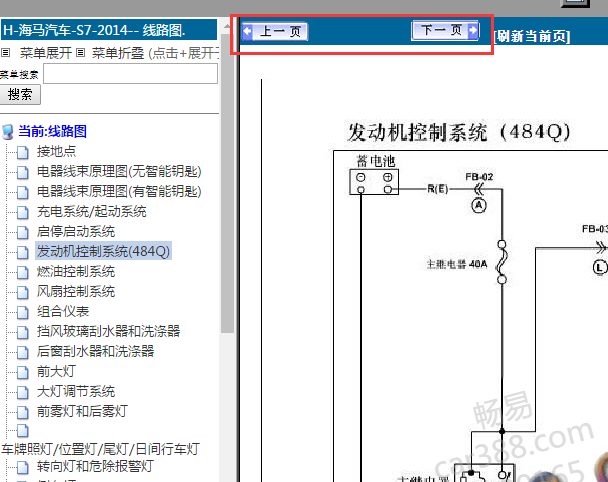The width and height of the screenshot is (608, 482).
Task: Click page icon next to 后窗刮水器和洗涤器
Action: pyautogui.click(x=23, y=352)
